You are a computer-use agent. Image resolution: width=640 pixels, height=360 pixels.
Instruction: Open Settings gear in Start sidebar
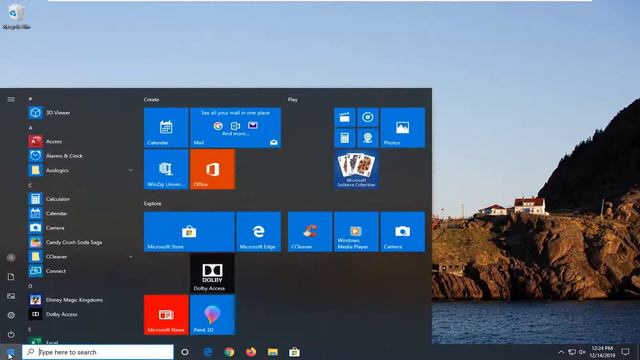click(x=11, y=315)
